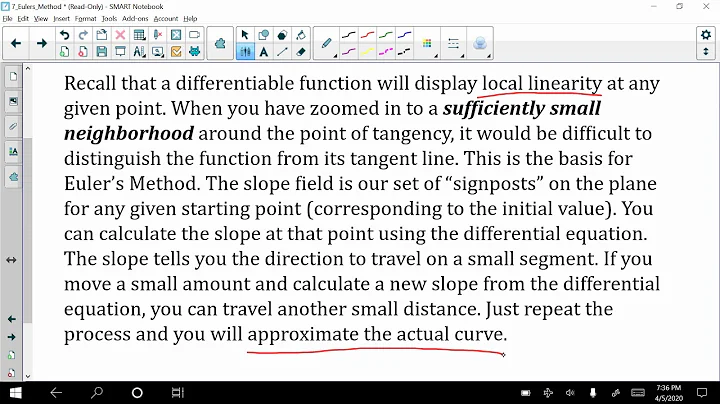This screenshot has height=404, width=720.
Task: Select the Regular Polygons tool
Action: point(282,35)
